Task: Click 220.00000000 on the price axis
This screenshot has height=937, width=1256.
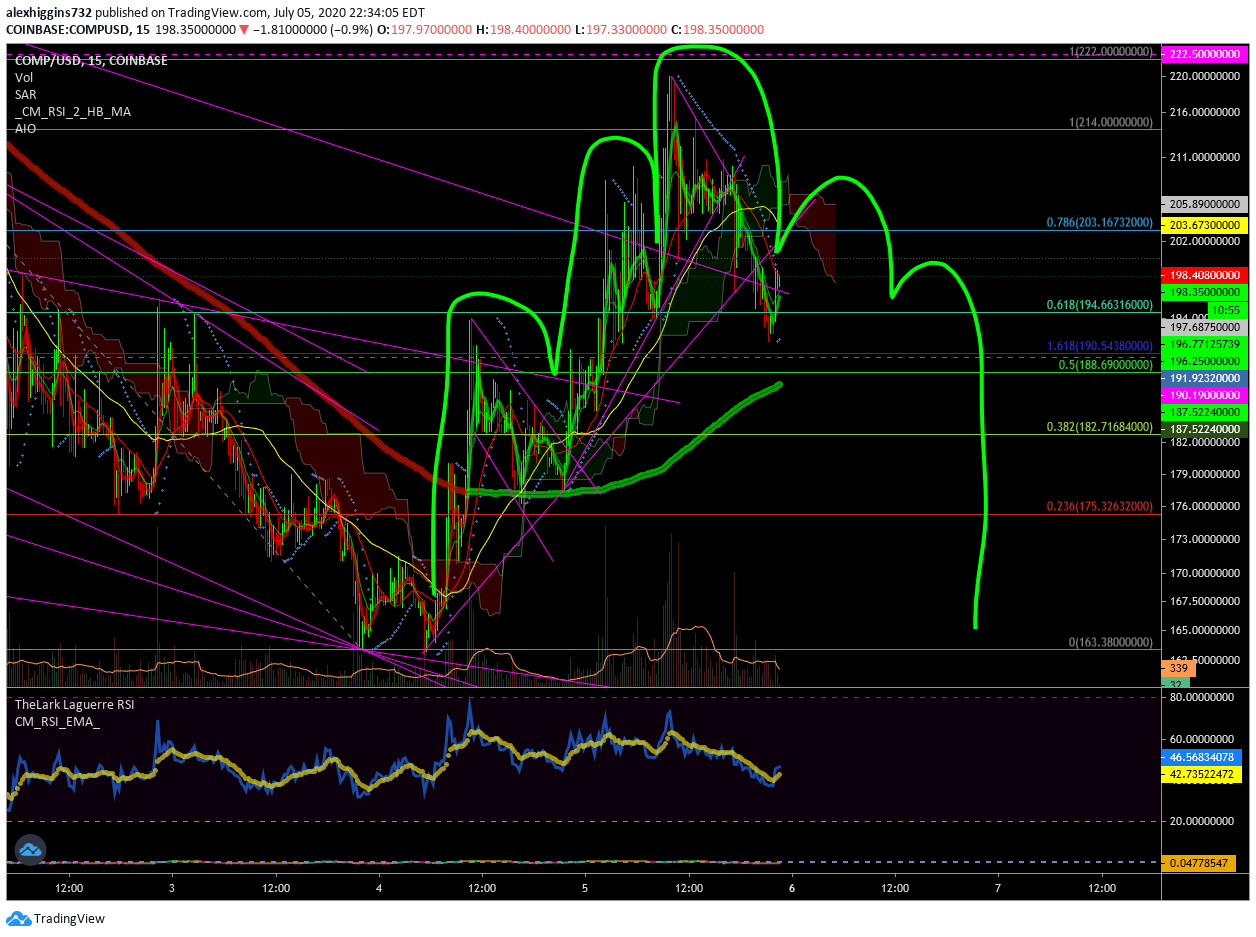Action: point(1206,76)
